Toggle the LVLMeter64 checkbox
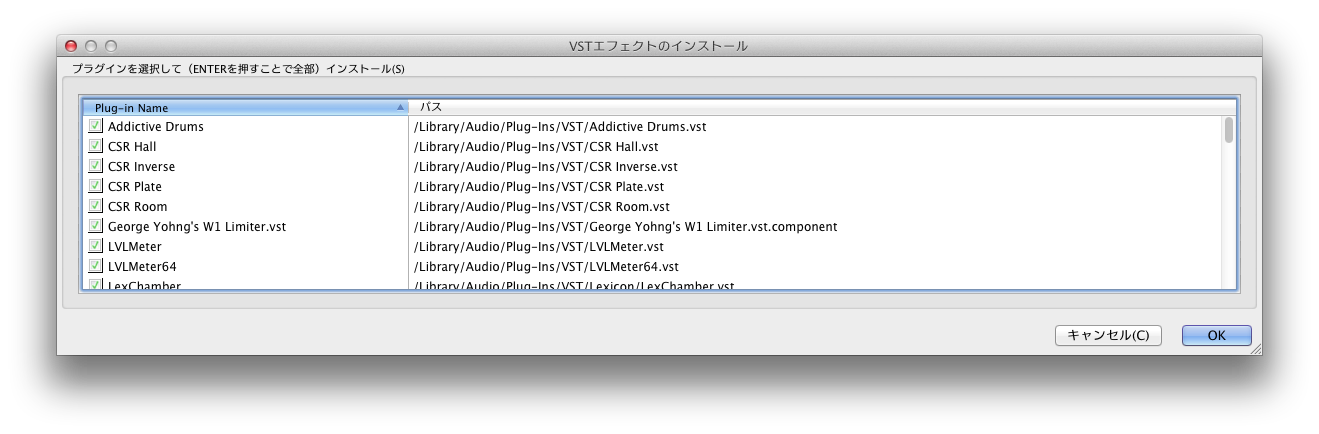This screenshot has height=434, width=1319. coord(96,267)
